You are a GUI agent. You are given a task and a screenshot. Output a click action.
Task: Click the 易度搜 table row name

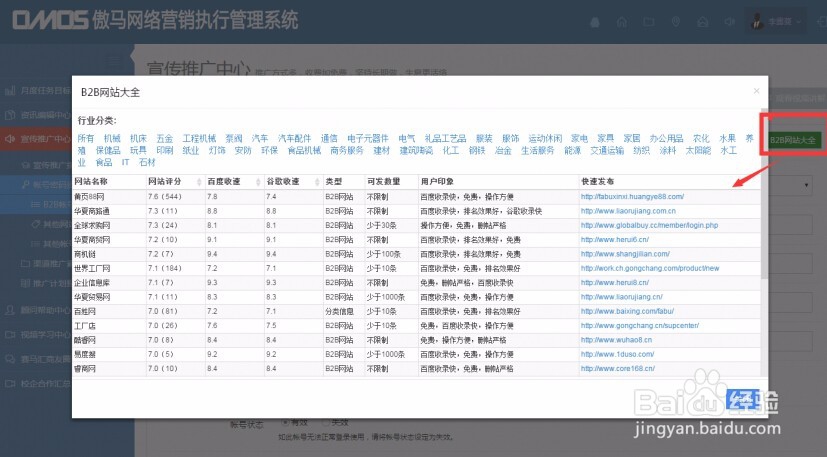[84, 354]
